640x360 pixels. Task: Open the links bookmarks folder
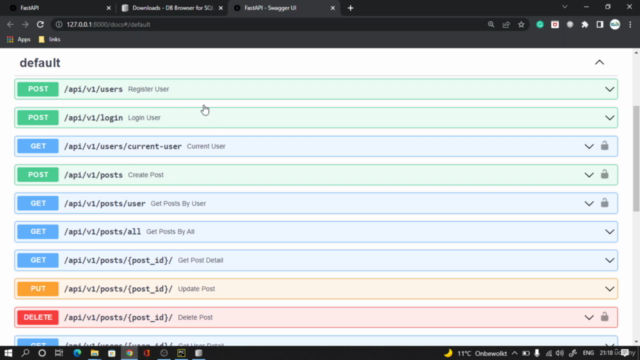tap(49, 40)
